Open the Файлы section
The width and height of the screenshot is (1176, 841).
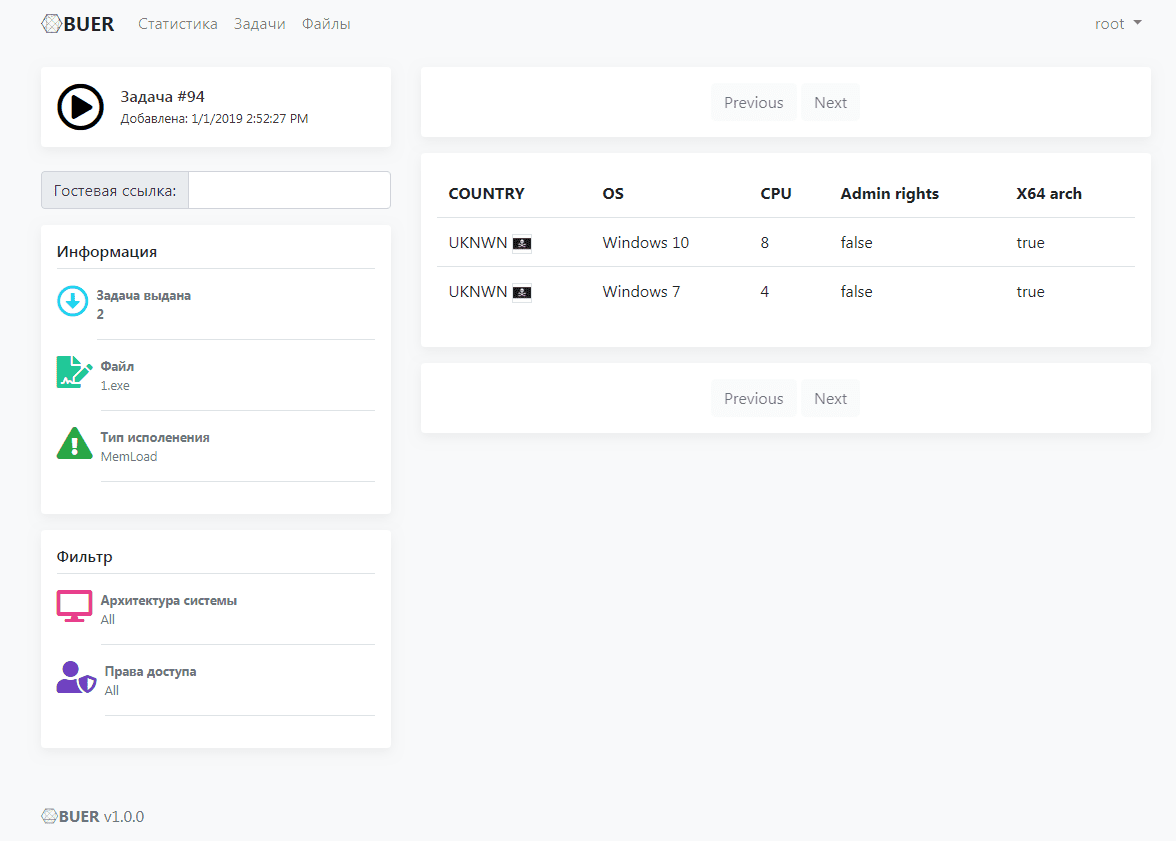[x=326, y=24]
